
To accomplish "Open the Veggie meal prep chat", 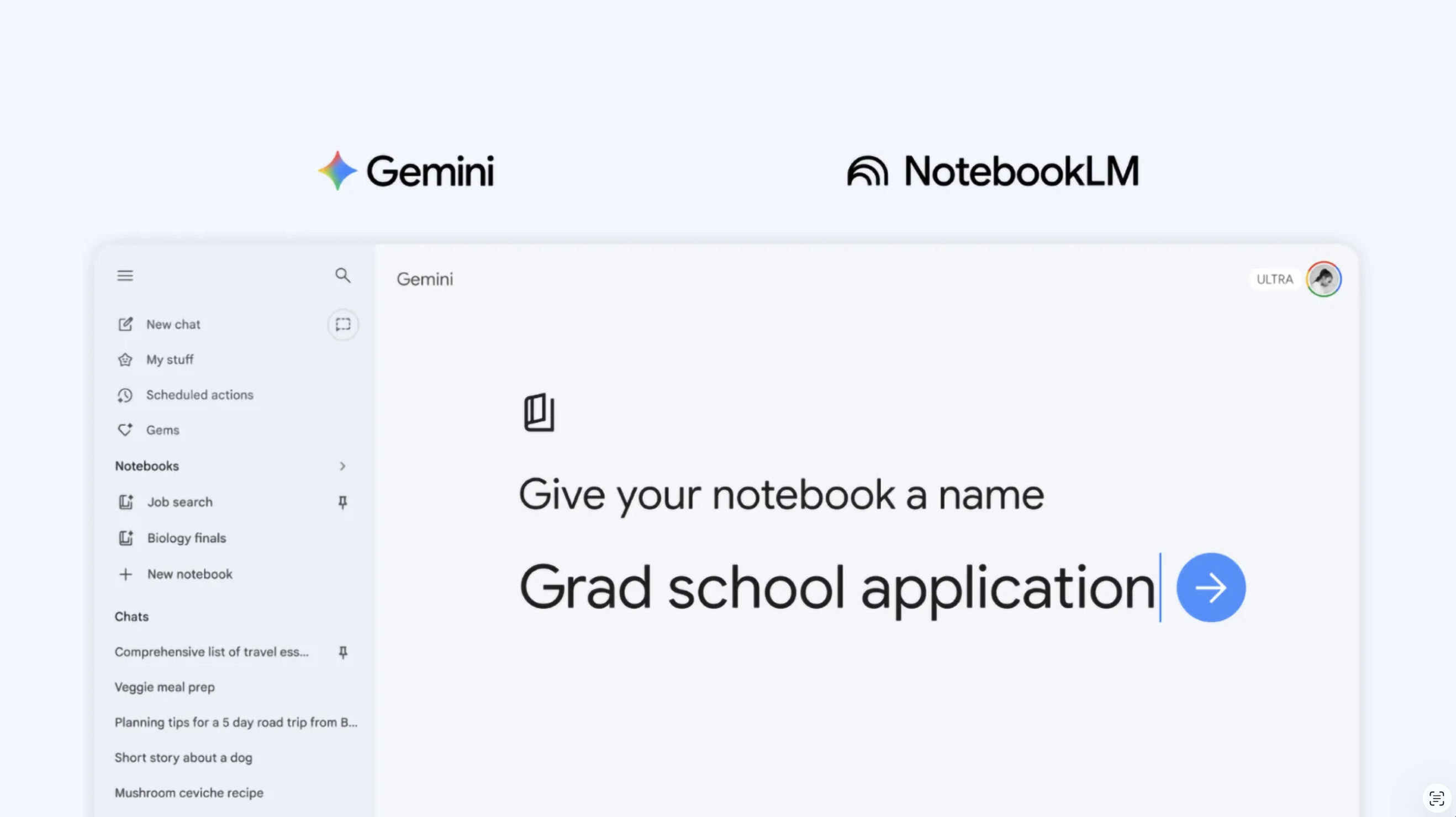I will (x=165, y=687).
